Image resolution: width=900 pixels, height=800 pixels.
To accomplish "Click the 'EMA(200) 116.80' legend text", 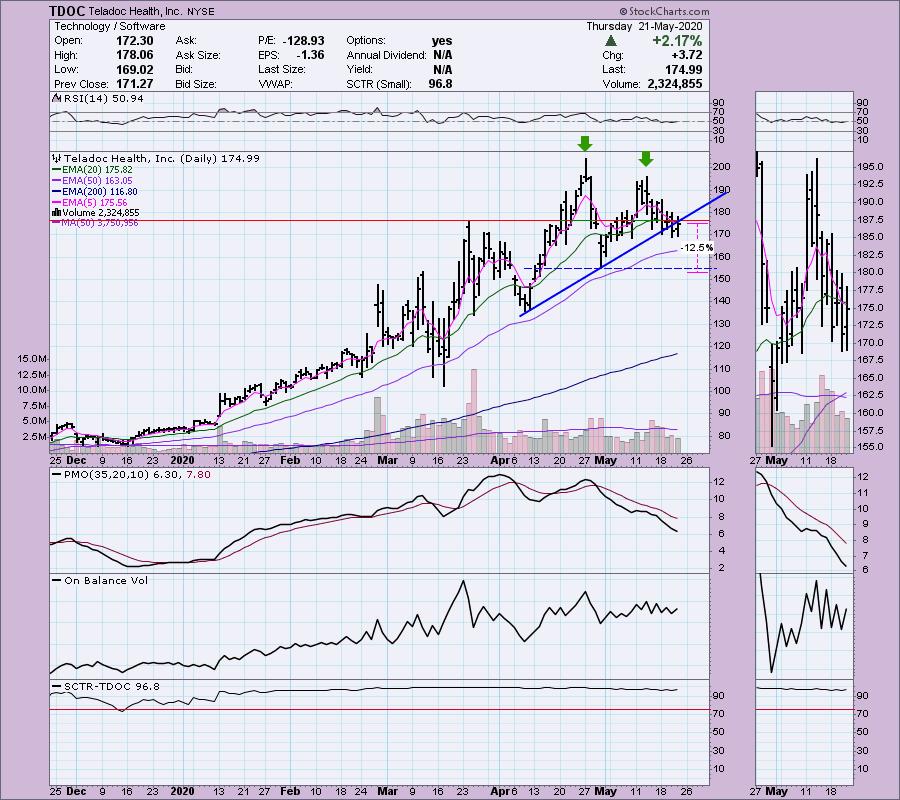I will pyautogui.click(x=100, y=192).
